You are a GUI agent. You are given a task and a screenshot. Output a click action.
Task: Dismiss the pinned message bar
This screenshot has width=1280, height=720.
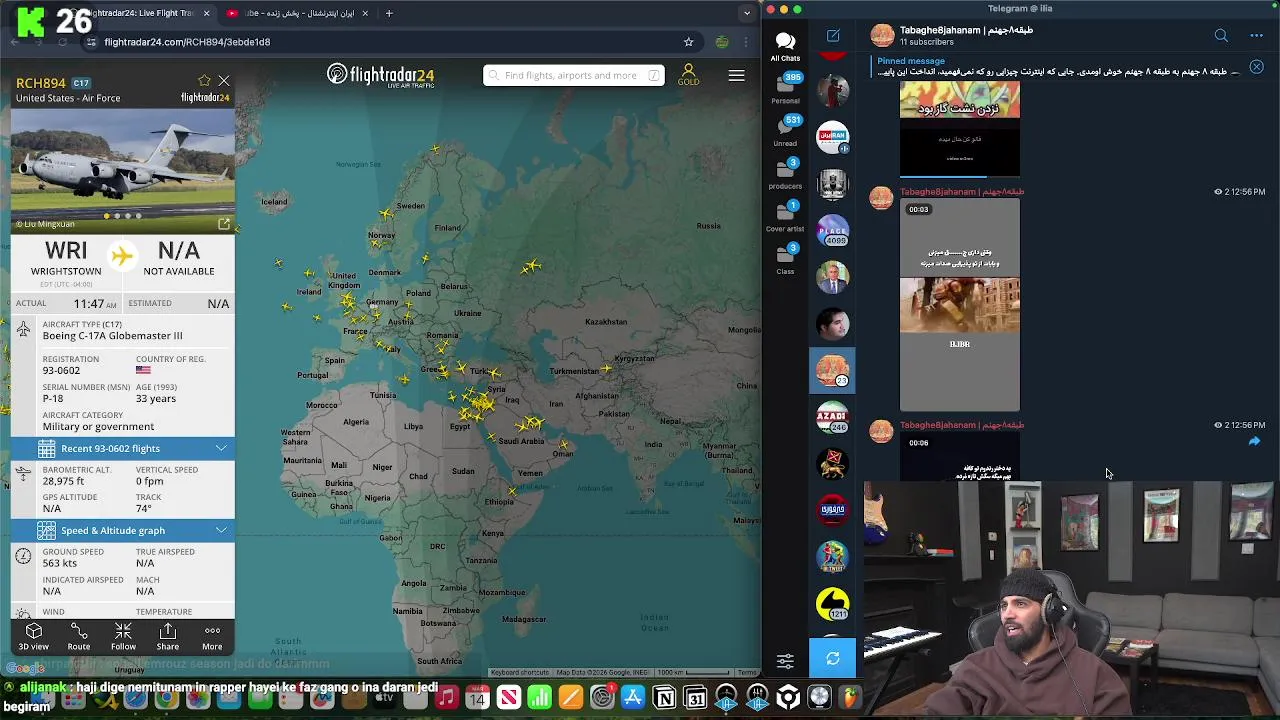coord(1256,67)
